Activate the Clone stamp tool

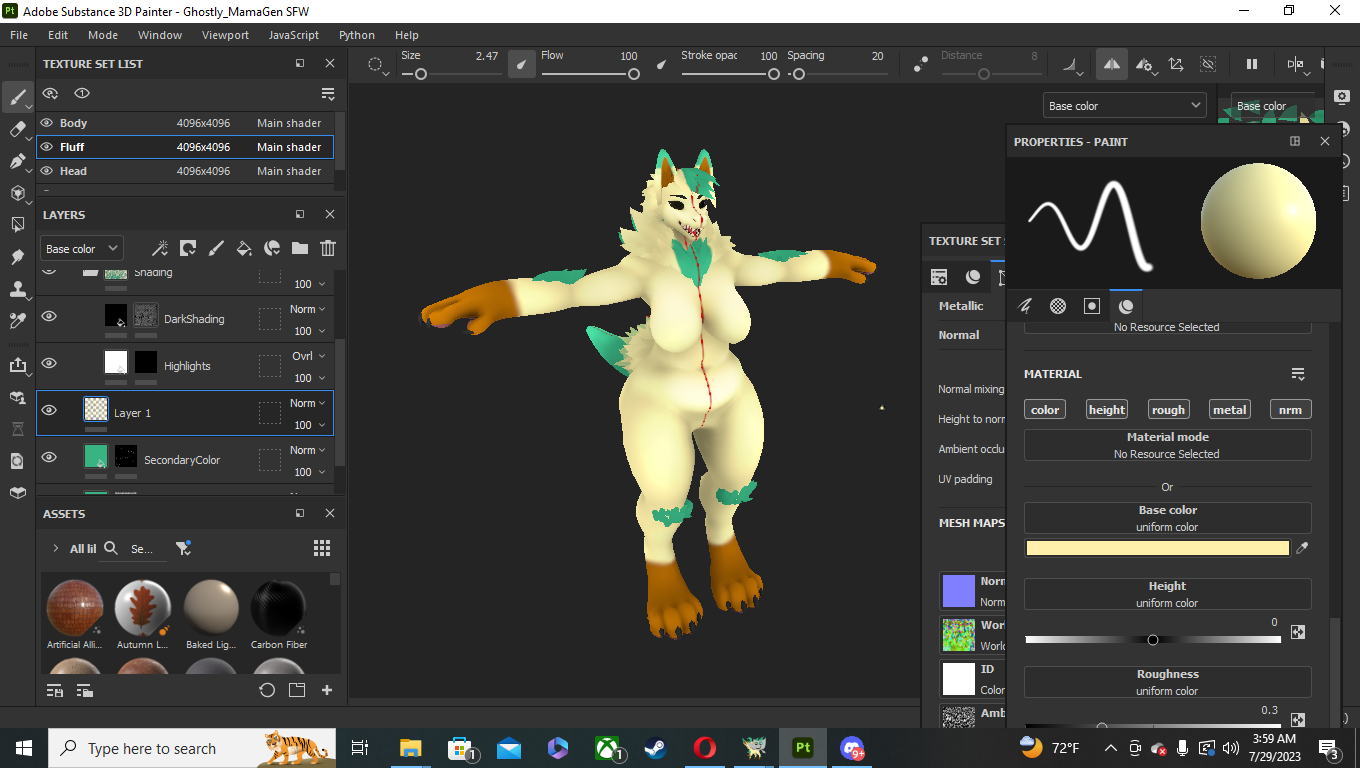17,289
